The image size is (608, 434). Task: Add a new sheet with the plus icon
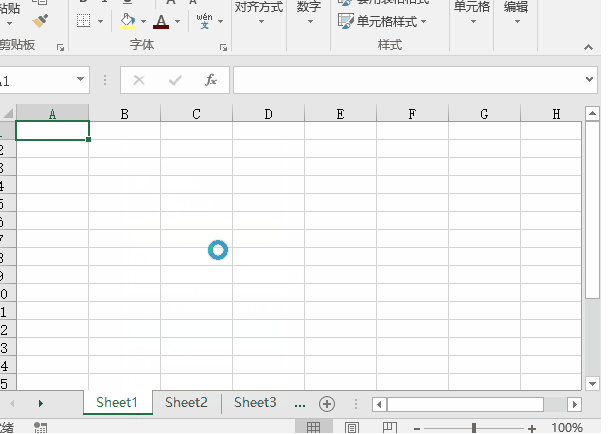[x=326, y=403]
